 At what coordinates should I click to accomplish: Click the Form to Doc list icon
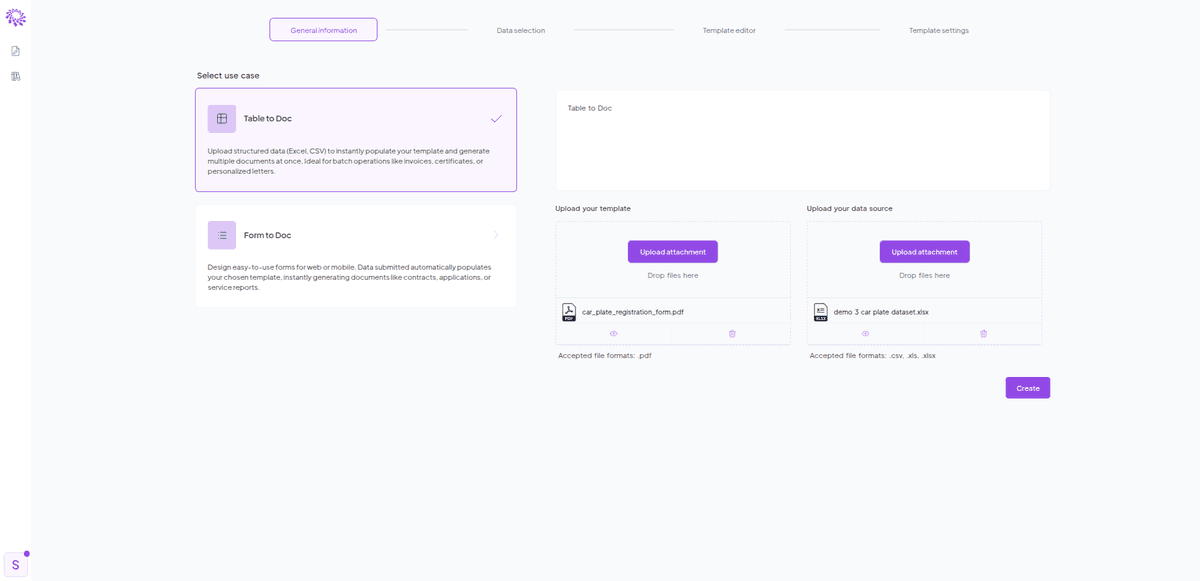tap(221, 235)
